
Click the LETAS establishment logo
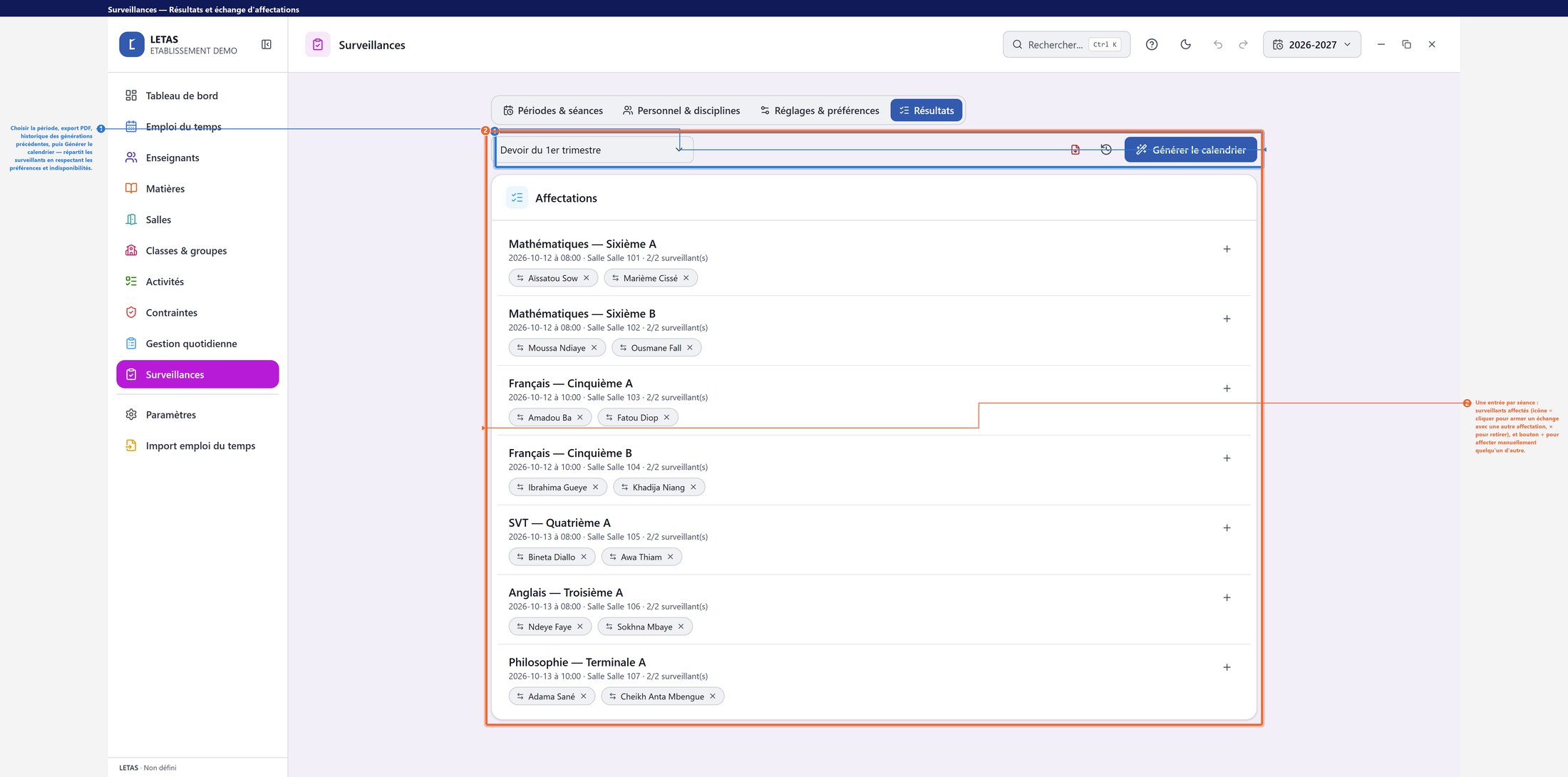[x=132, y=44]
